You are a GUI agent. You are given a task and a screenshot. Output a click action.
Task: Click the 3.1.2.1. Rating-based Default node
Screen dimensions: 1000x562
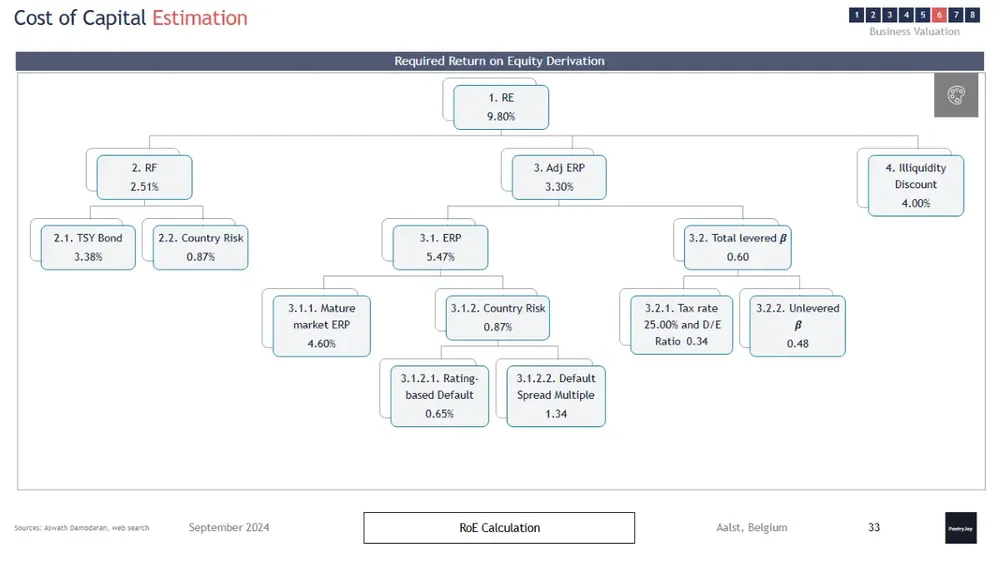(439, 396)
